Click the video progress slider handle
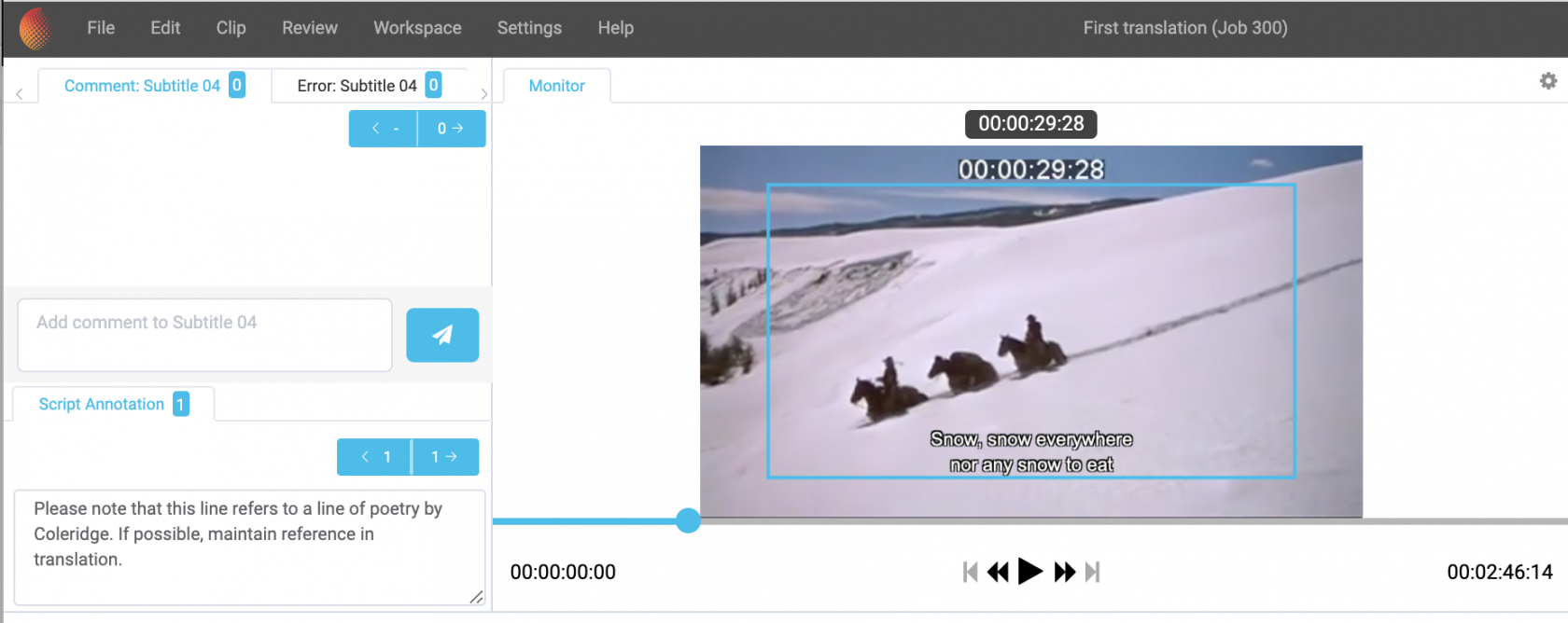This screenshot has width=1568, height=623. [x=688, y=520]
